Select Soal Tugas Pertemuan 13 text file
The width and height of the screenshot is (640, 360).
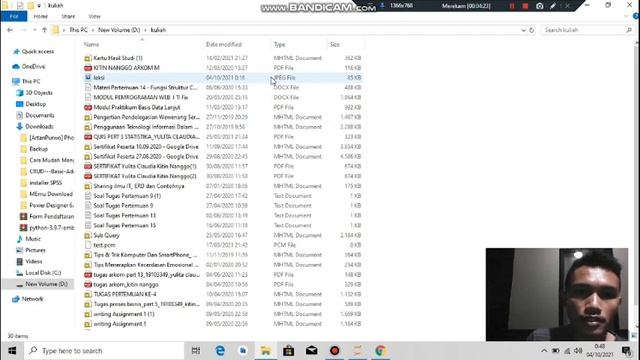(x=124, y=216)
